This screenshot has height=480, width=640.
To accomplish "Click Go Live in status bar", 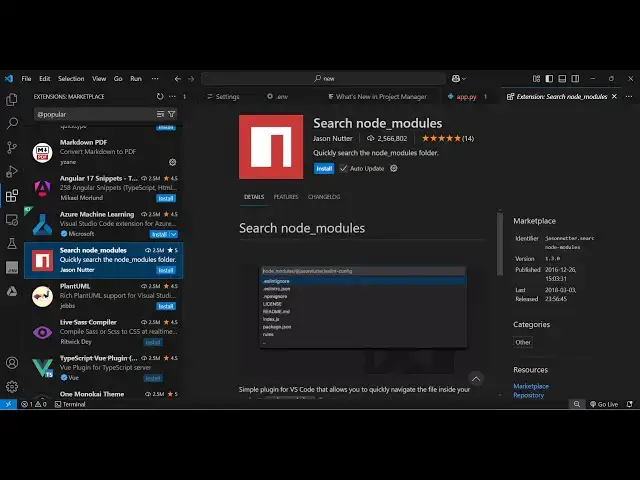I will [604, 404].
